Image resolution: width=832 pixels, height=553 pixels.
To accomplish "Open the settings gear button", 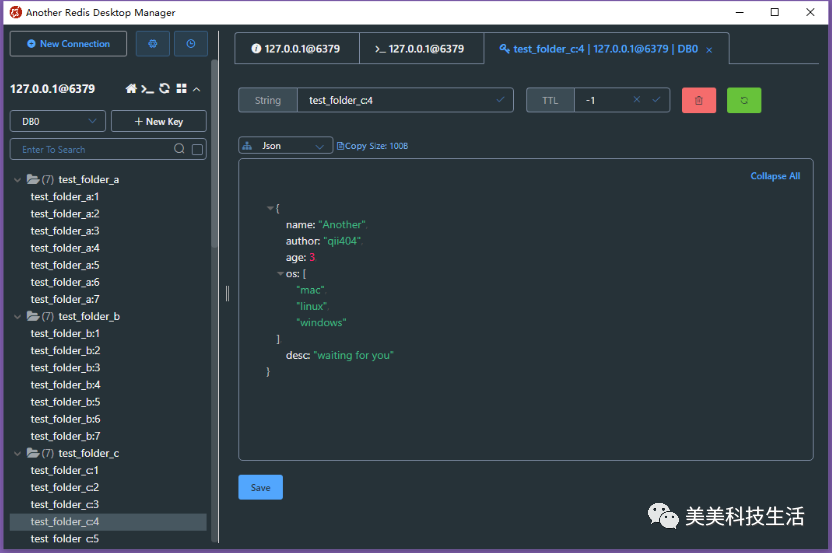I will click(153, 44).
